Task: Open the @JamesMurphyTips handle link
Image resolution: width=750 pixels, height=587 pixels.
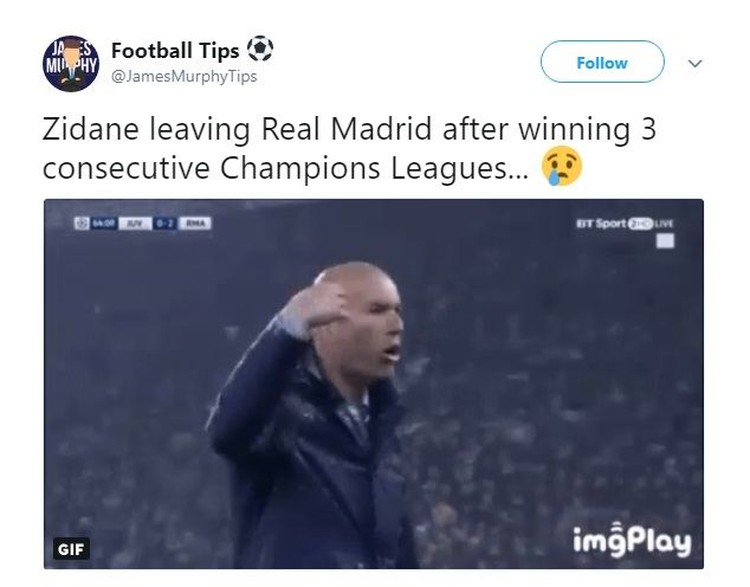Action: point(184,77)
